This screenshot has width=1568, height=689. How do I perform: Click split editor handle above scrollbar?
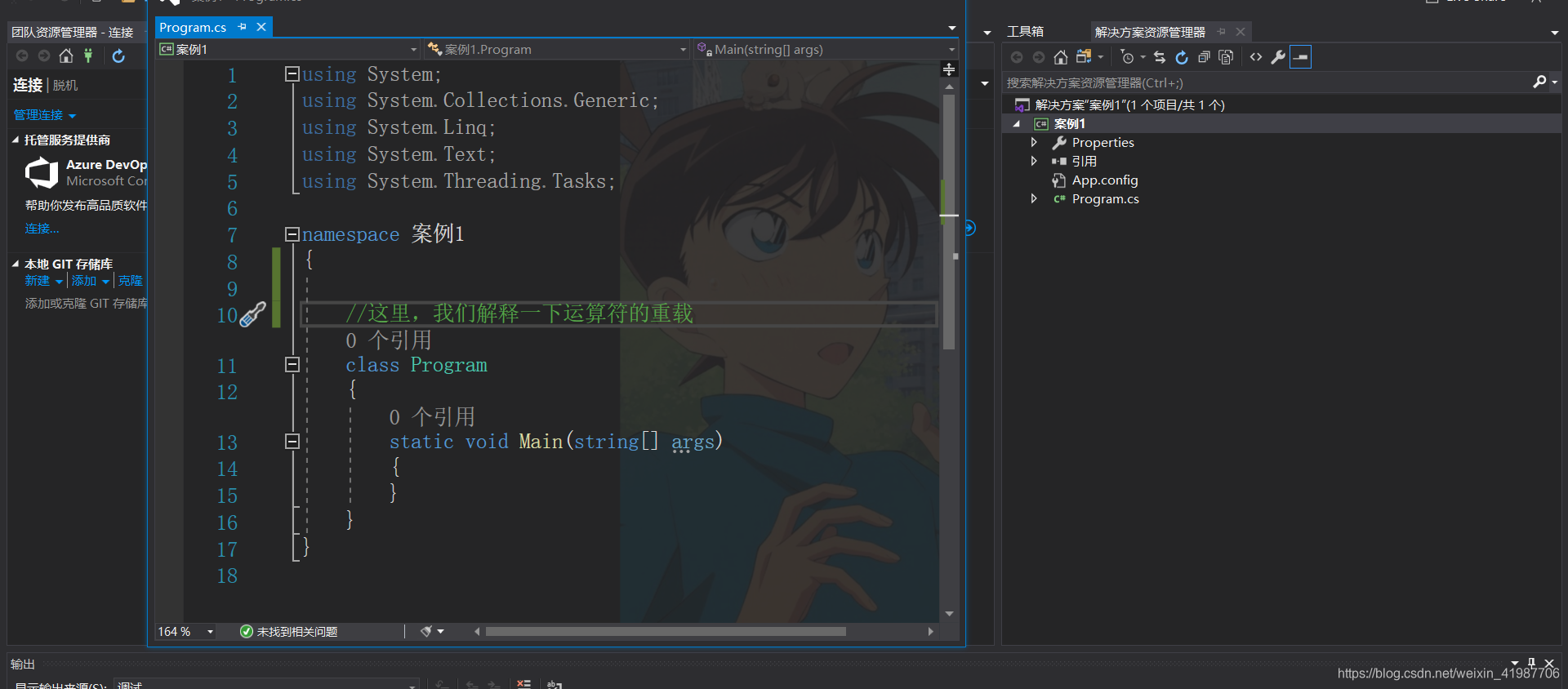949,69
